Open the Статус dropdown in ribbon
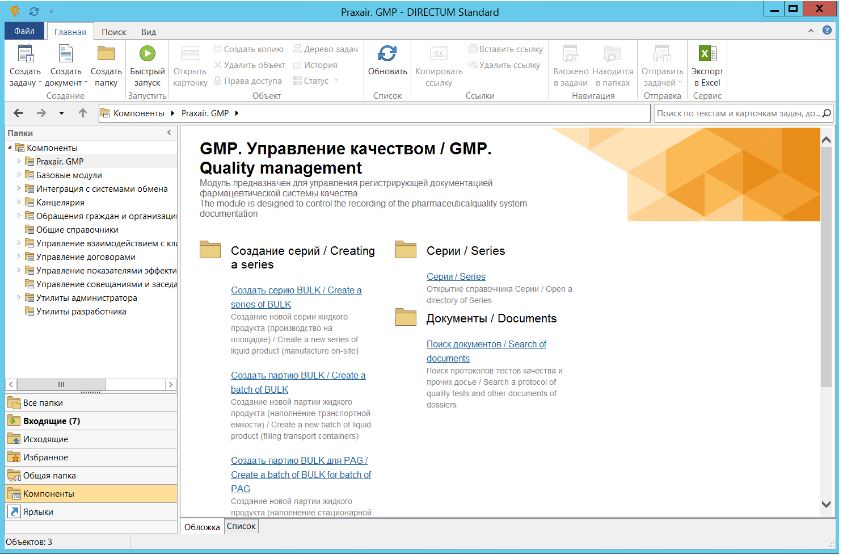Viewport: 842px width, 556px height. pyautogui.click(x=316, y=81)
